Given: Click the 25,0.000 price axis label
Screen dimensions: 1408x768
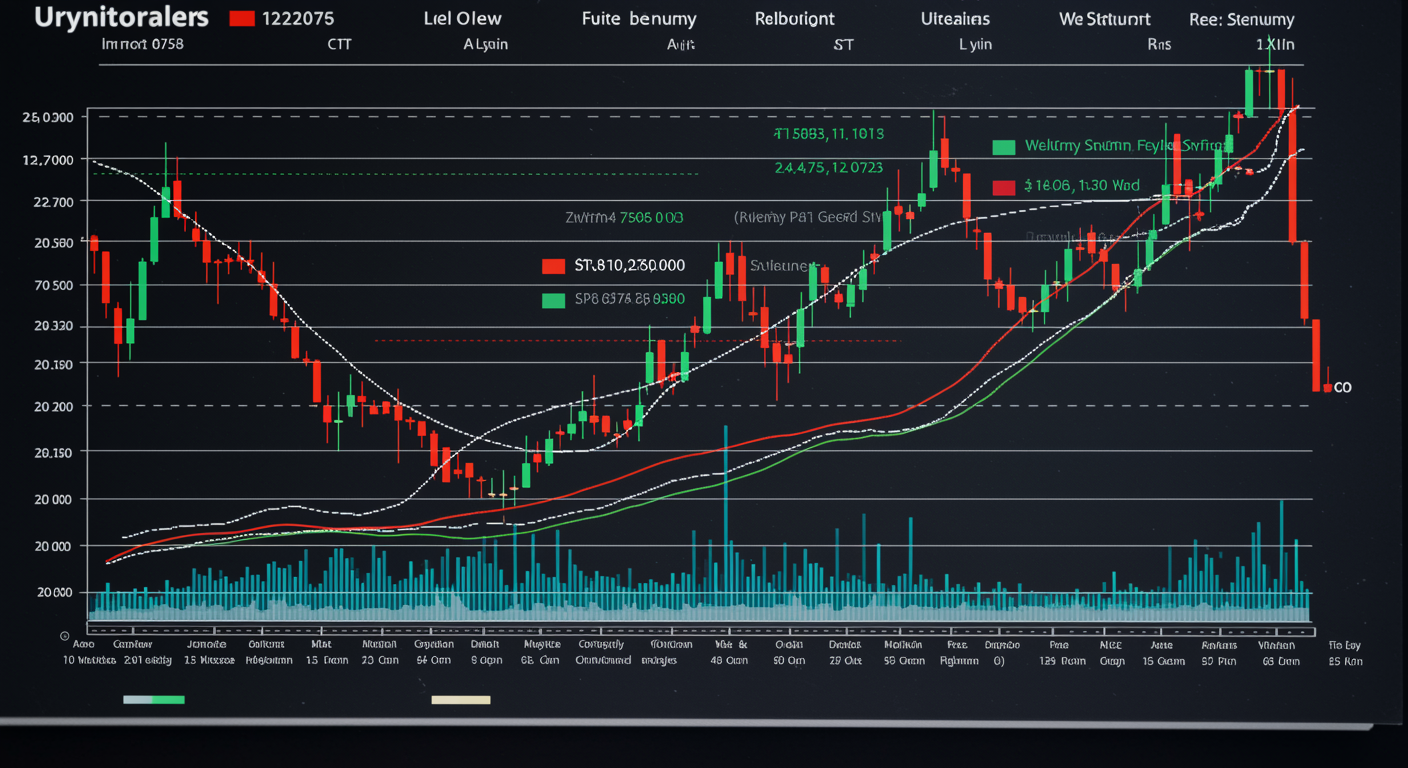Looking at the screenshot, I should (x=47, y=117).
